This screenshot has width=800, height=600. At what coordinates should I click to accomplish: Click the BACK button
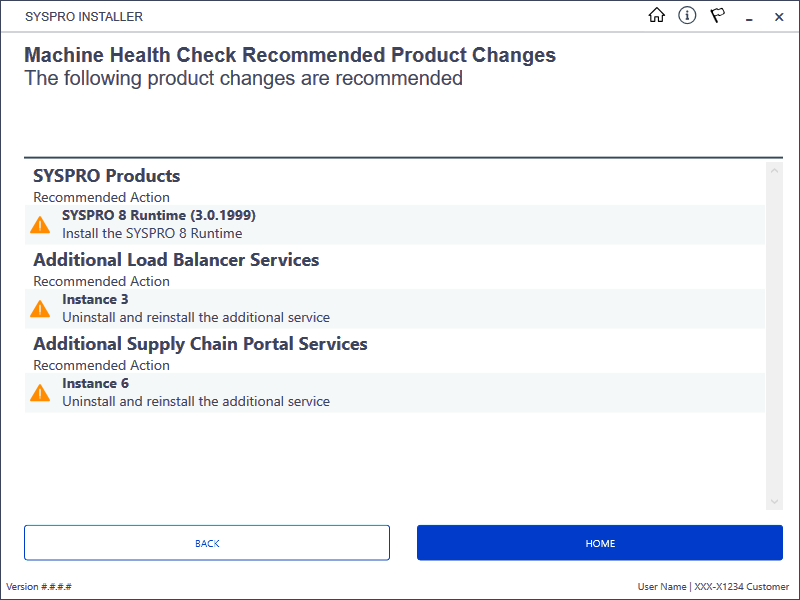pos(207,543)
